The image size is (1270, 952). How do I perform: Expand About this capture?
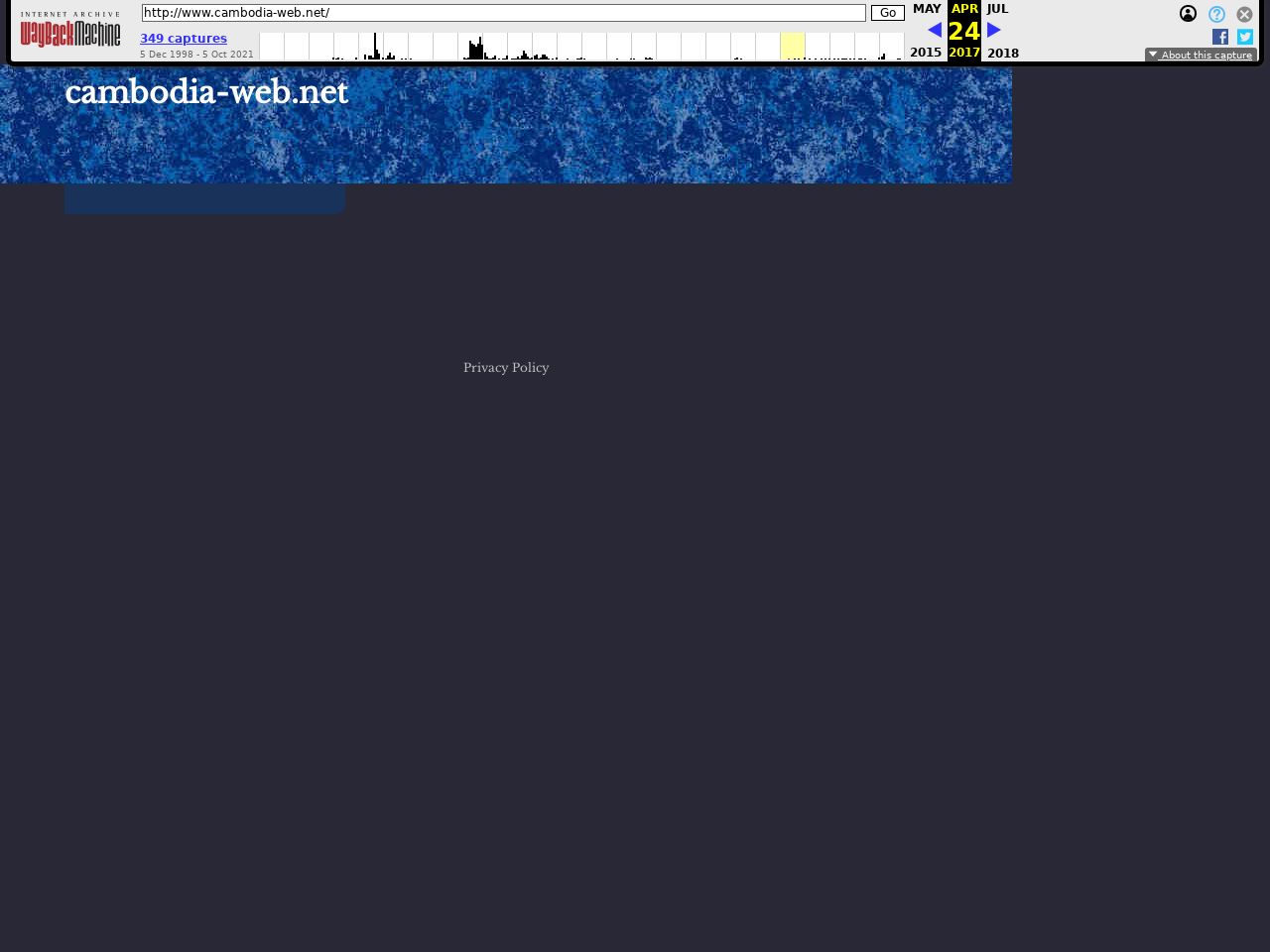1201,56
